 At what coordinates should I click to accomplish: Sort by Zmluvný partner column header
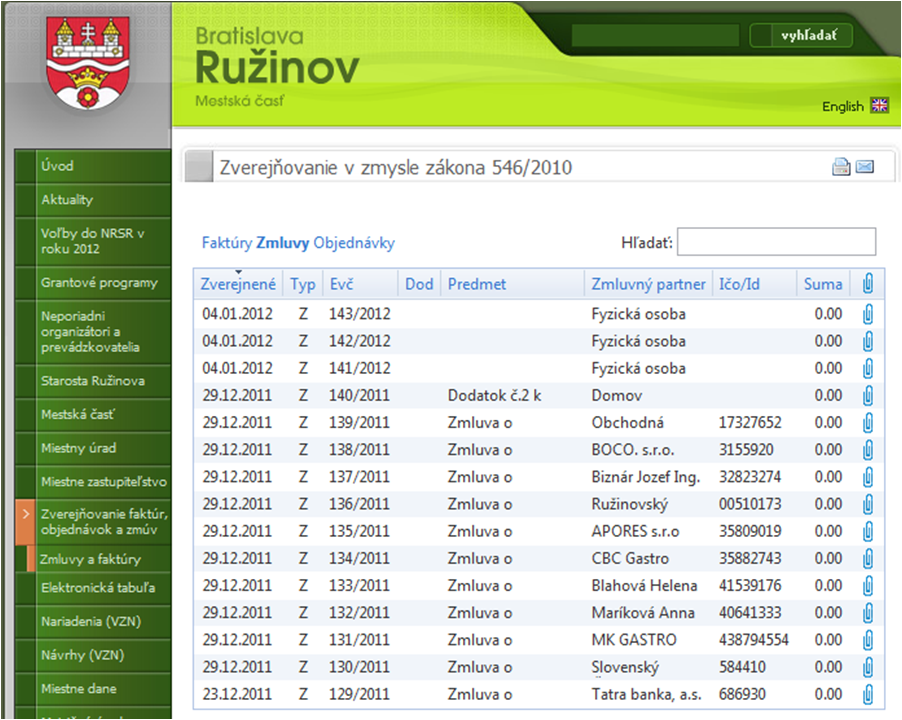(x=648, y=284)
